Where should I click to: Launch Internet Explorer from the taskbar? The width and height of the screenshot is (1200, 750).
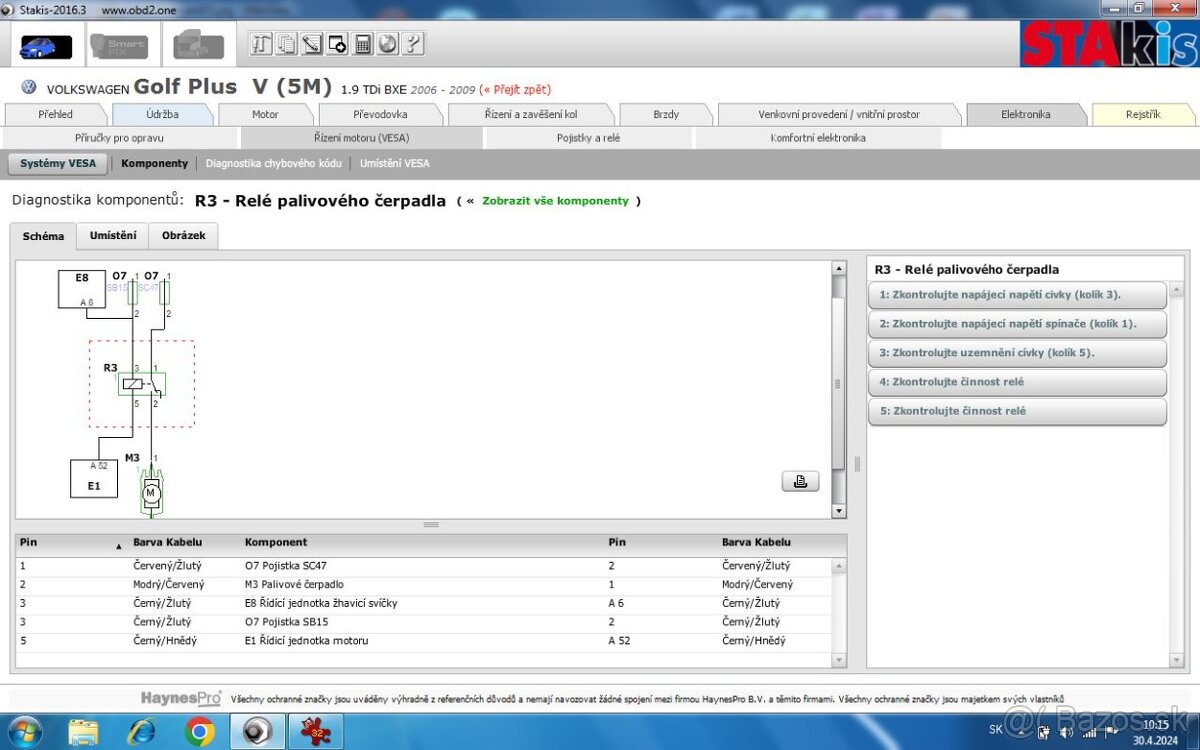pos(142,732)
